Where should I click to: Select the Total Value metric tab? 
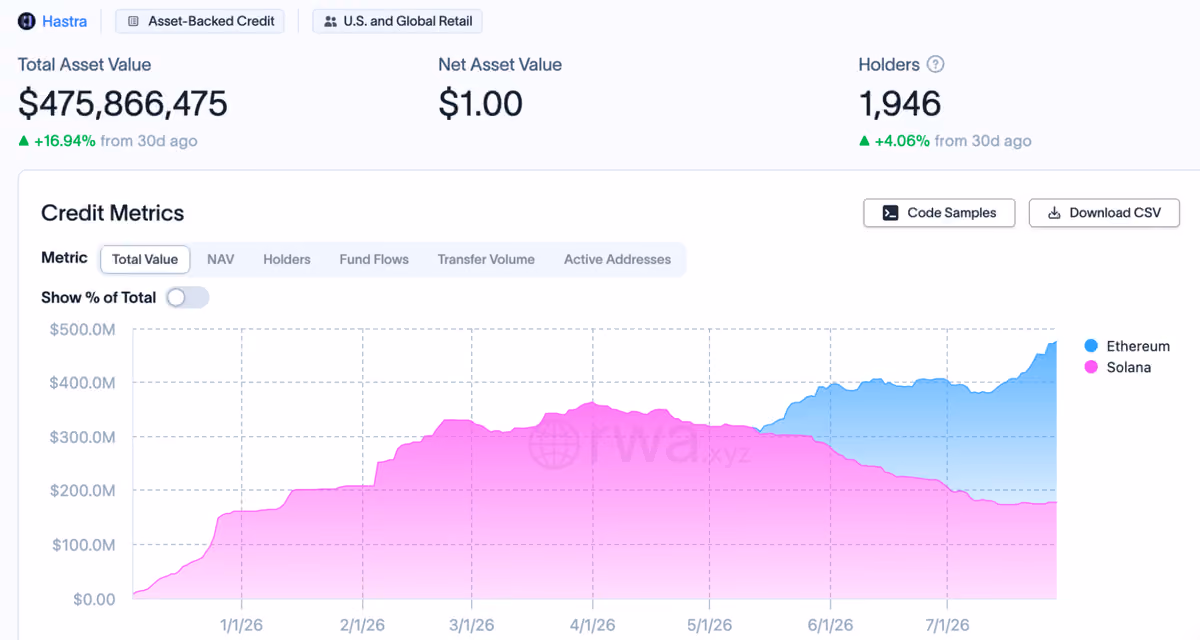[x=145, y=259]
